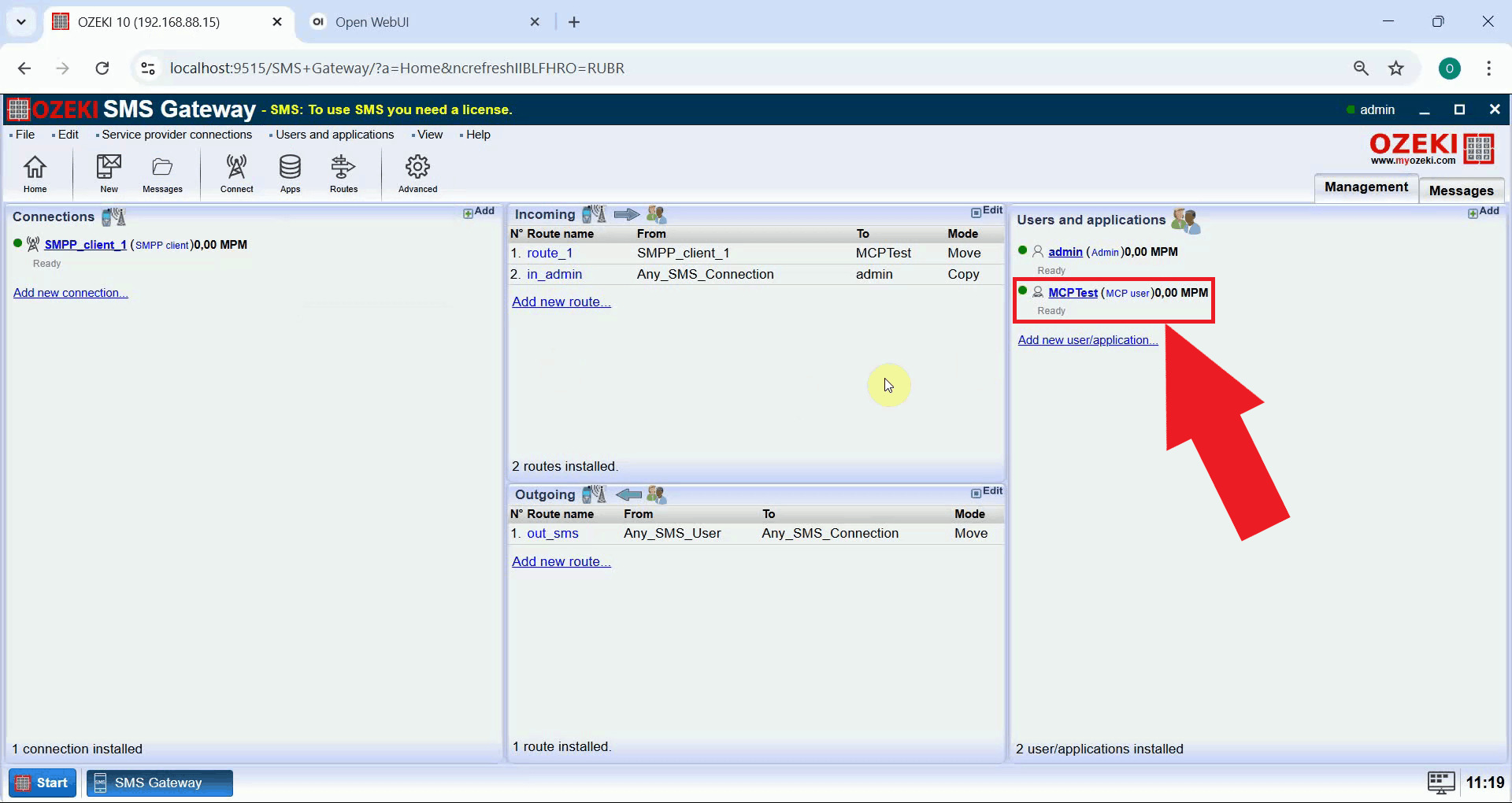Switch to the Open WebUI browser tab

click(425, 22)
